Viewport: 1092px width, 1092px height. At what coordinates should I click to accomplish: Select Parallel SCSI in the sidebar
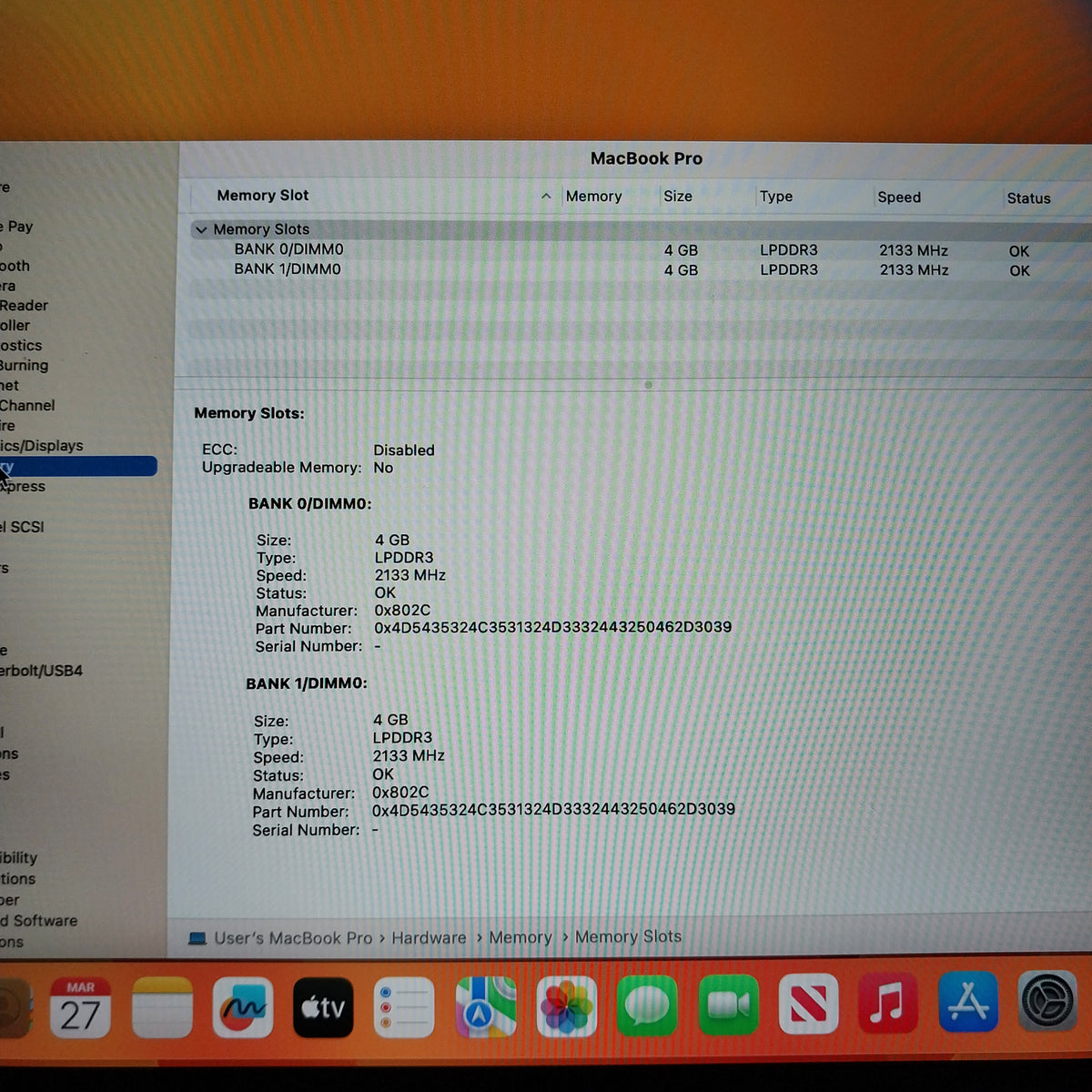tap(23, 527)
